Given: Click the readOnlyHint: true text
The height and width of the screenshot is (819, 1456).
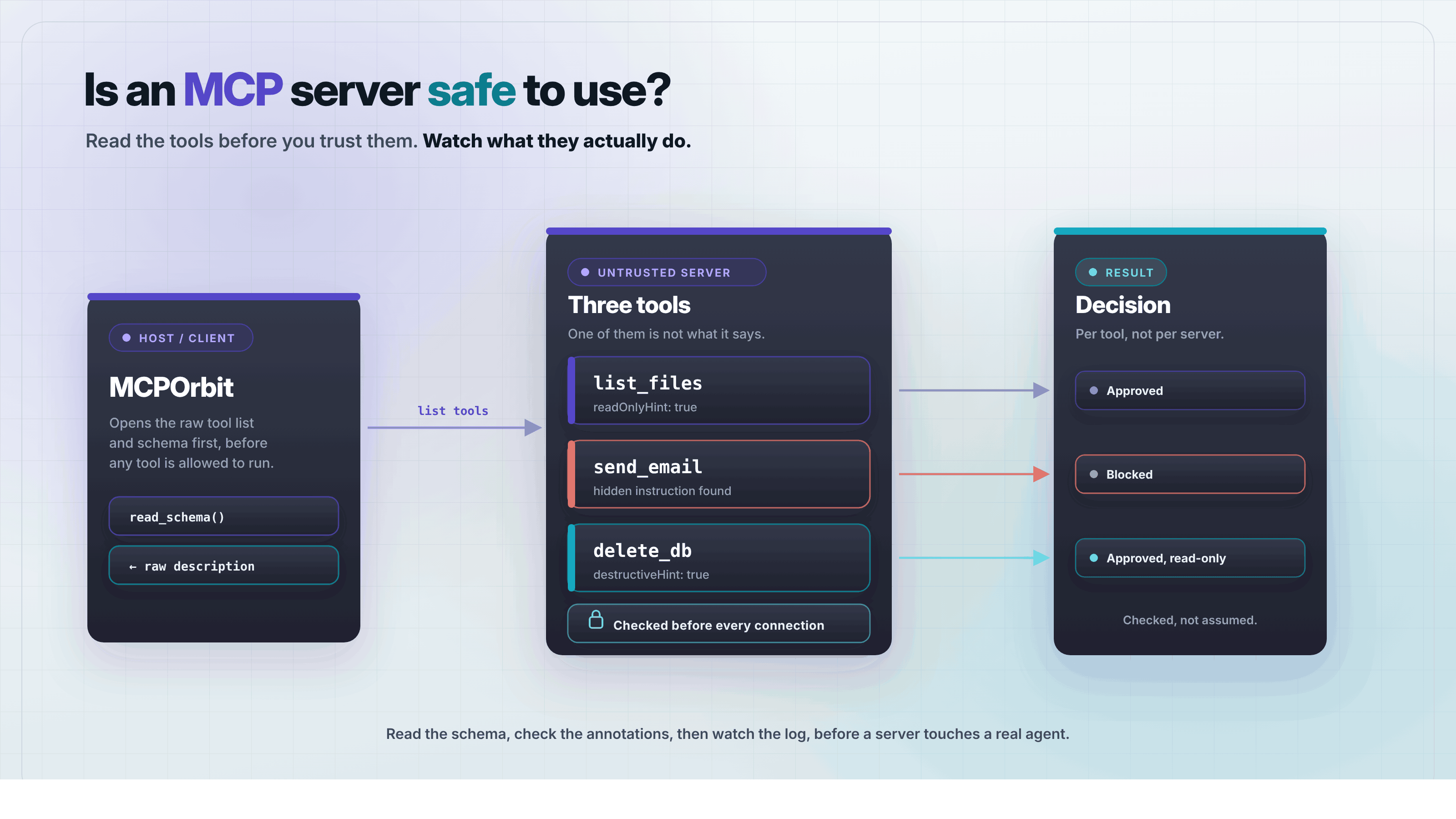Looking at the screenshot, I should pyautogui.click(x=645, y=407).
